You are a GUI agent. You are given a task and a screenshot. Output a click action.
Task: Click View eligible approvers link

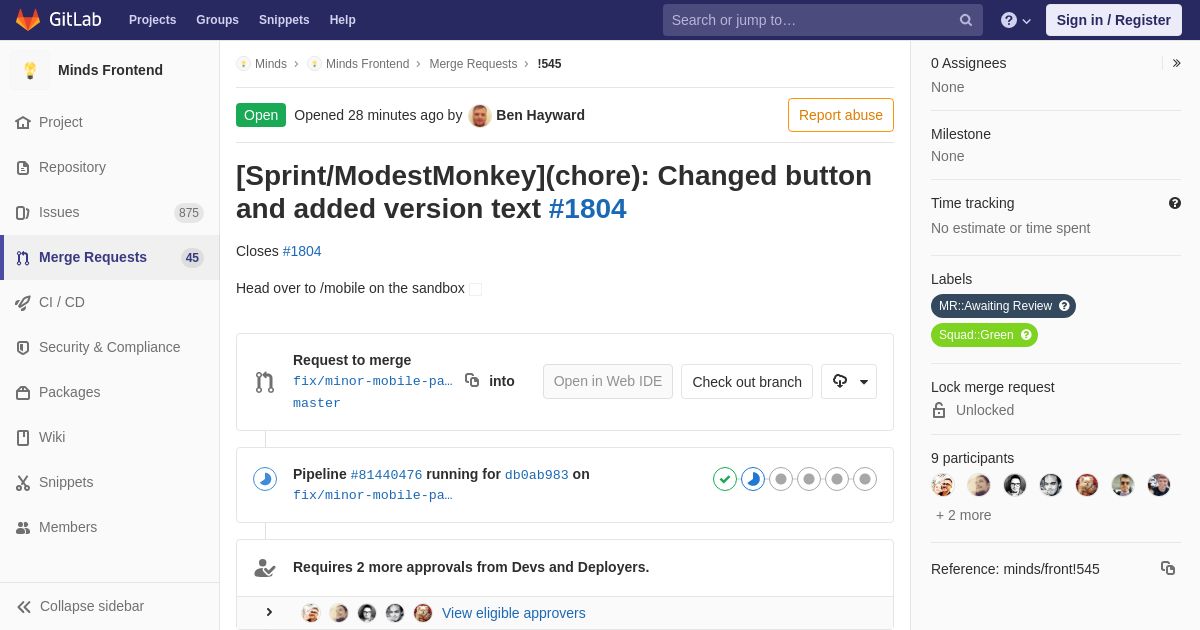coord(514,613)
